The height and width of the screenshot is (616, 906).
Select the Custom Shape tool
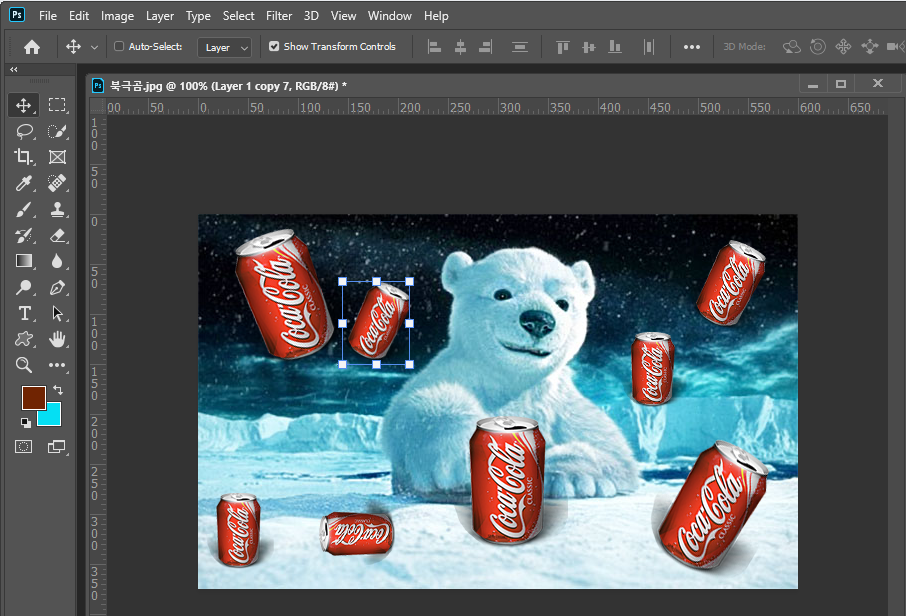pos(23,339)
